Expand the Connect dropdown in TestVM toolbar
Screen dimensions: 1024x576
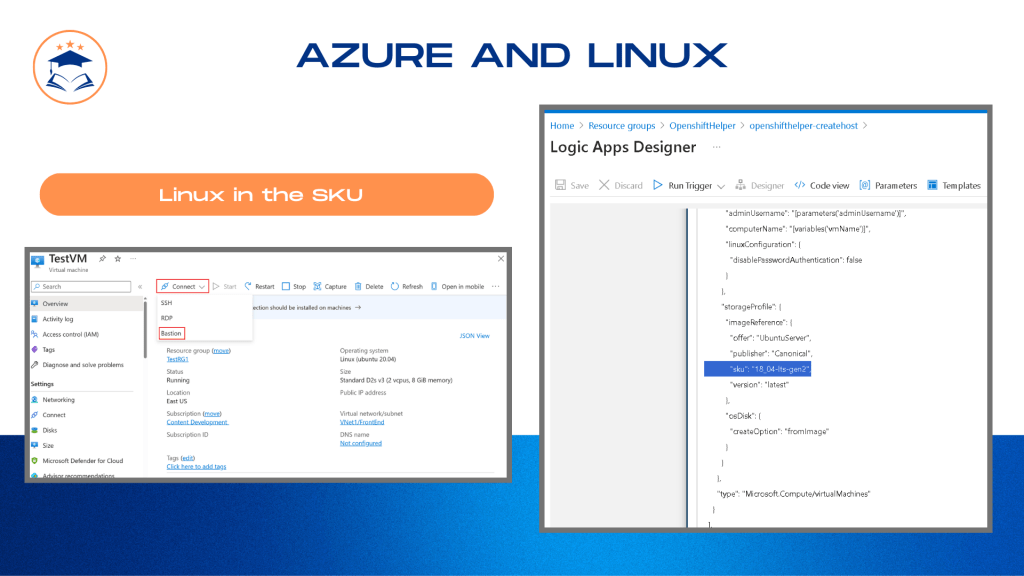tap(182, 286)
